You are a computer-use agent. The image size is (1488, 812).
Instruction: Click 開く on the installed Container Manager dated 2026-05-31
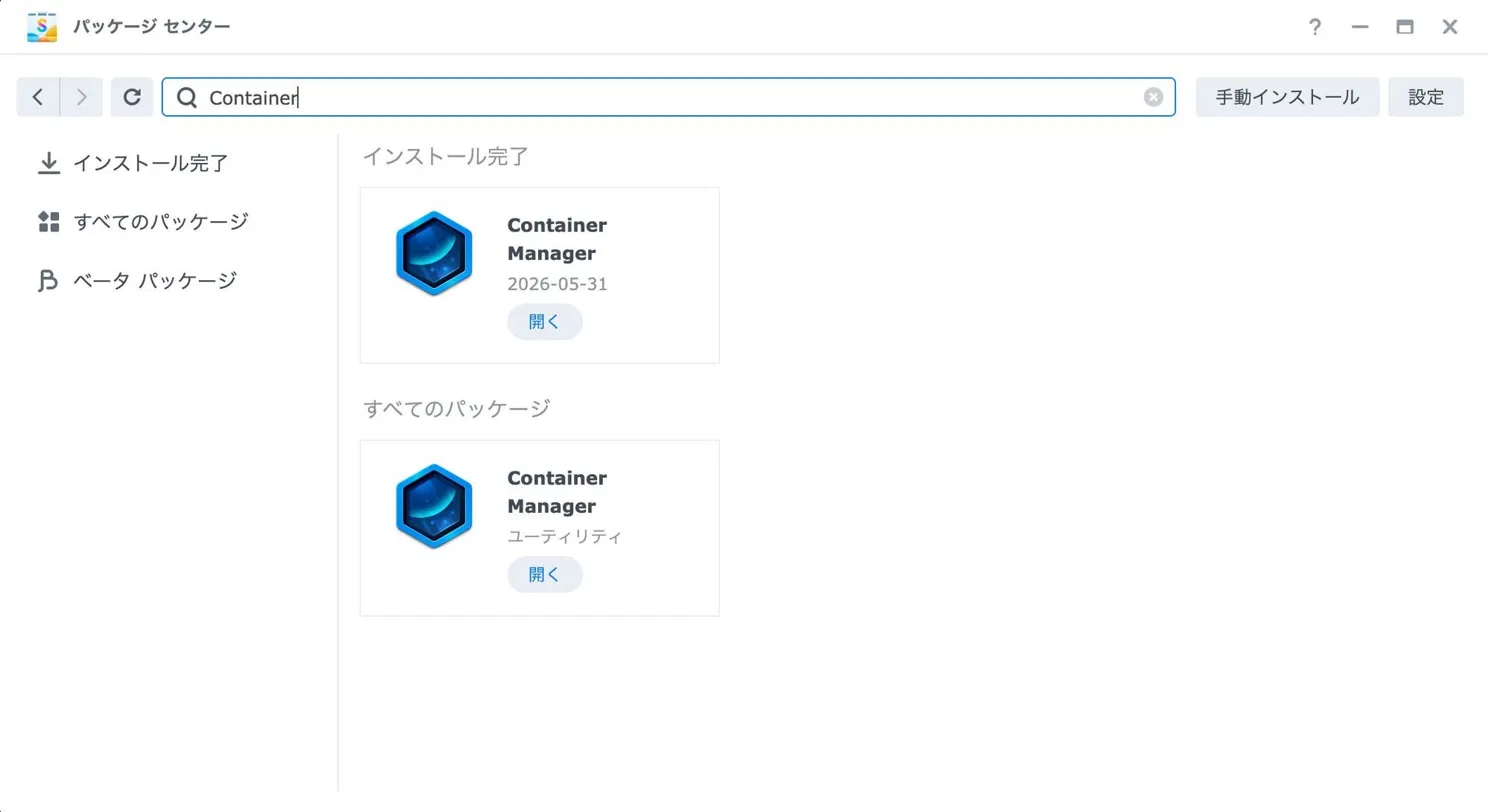click(x=545, y=322)
